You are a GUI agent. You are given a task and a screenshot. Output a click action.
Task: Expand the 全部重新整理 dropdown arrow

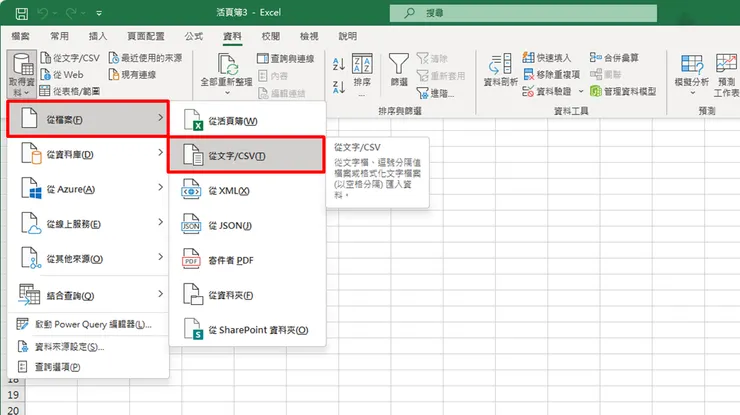point(227,93)
